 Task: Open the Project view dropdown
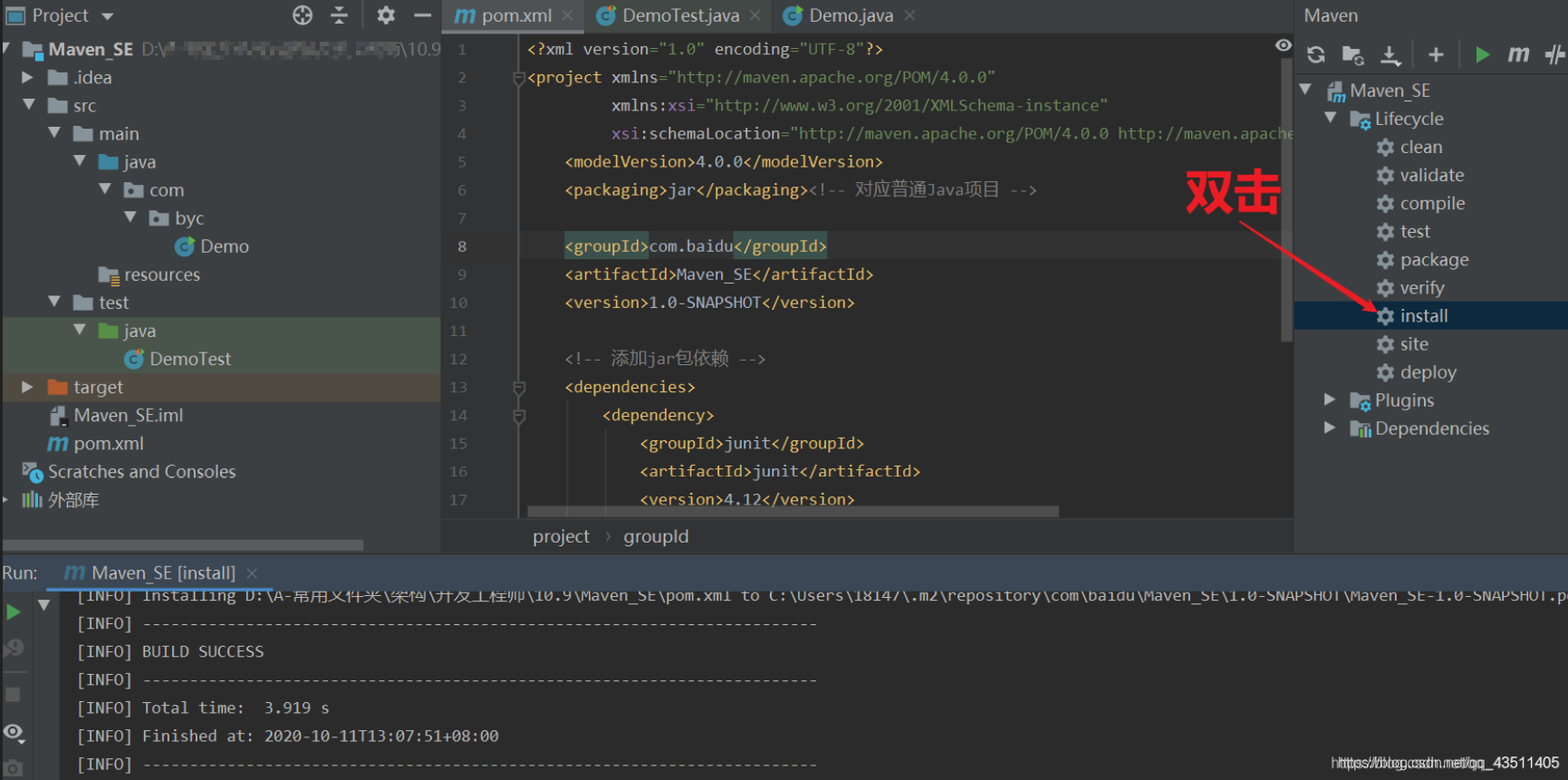tap(108, 15)
